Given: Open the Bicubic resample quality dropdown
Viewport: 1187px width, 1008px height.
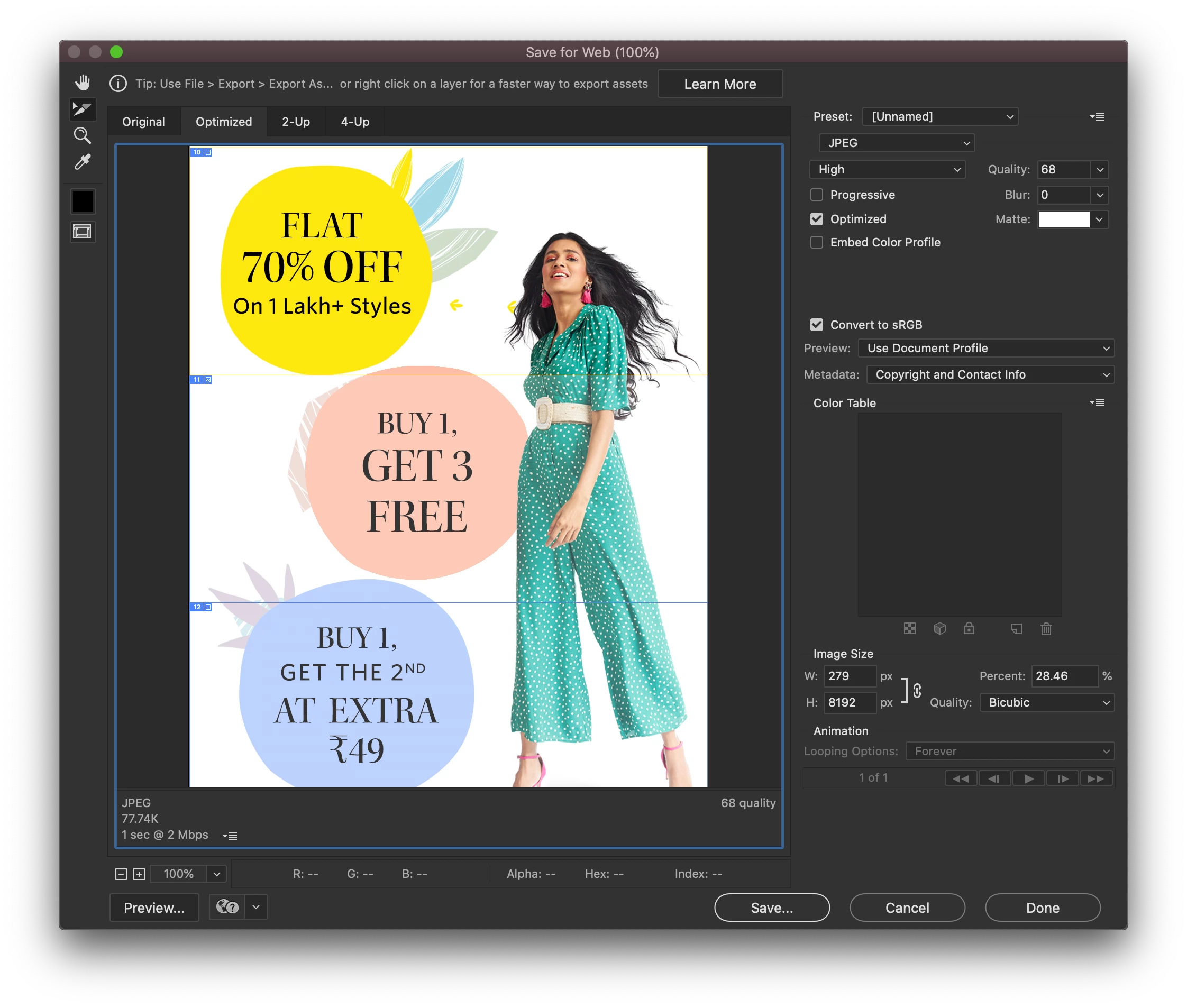Looking at the screenshot, I should [1046, 702].
